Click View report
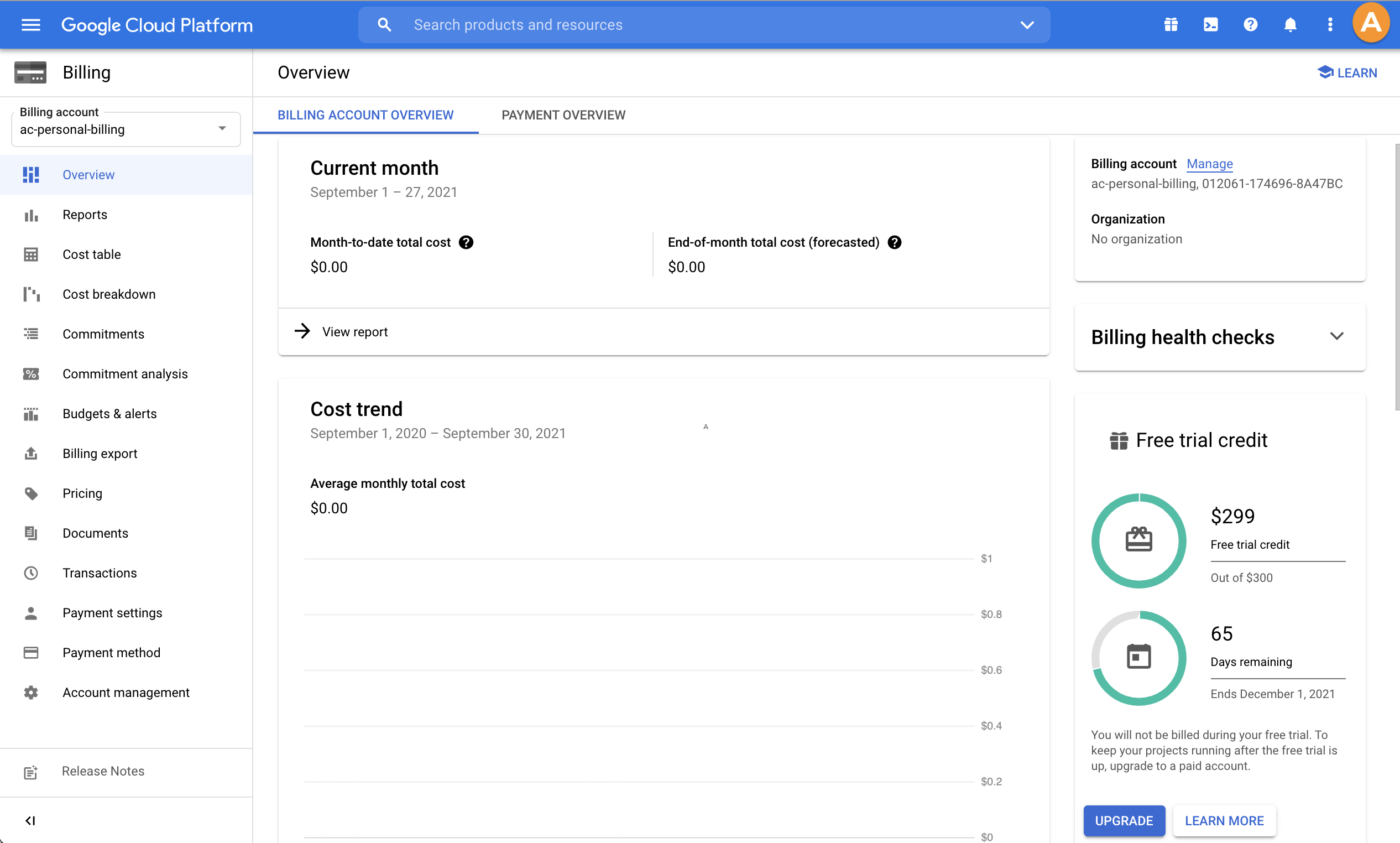 tap(355, 332)
